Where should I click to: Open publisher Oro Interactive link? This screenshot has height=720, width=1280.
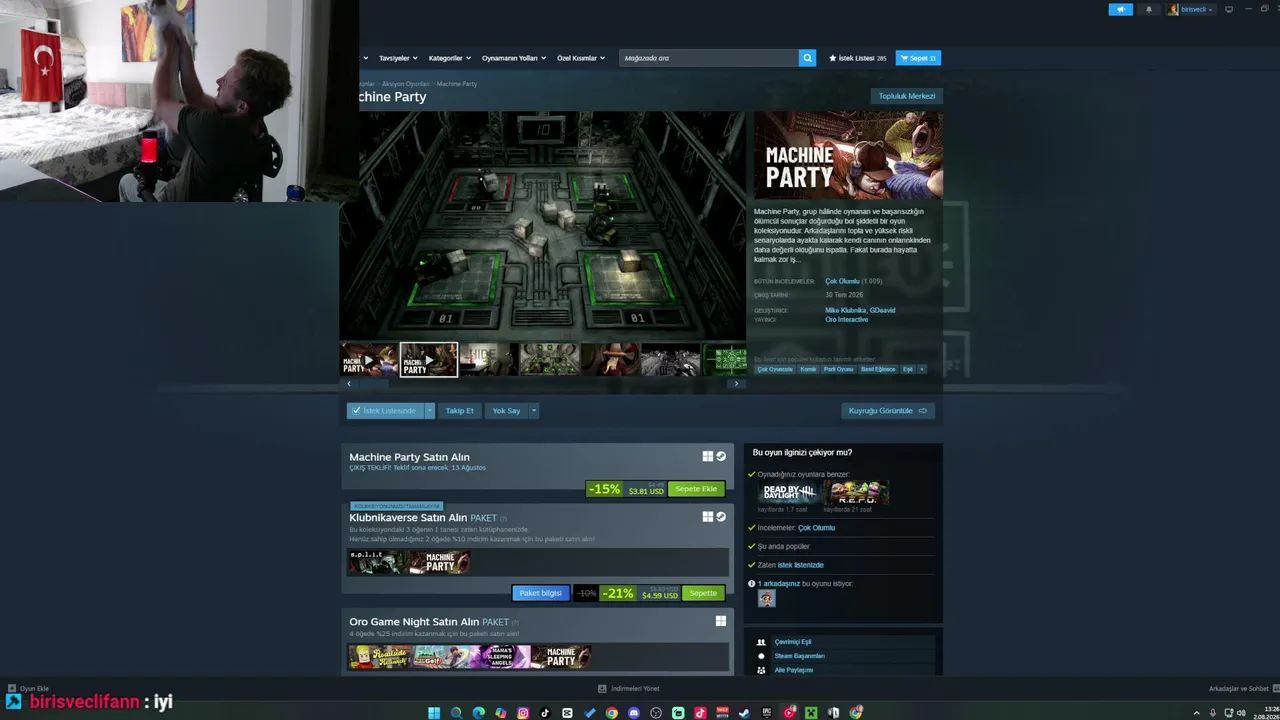[846, 320]
